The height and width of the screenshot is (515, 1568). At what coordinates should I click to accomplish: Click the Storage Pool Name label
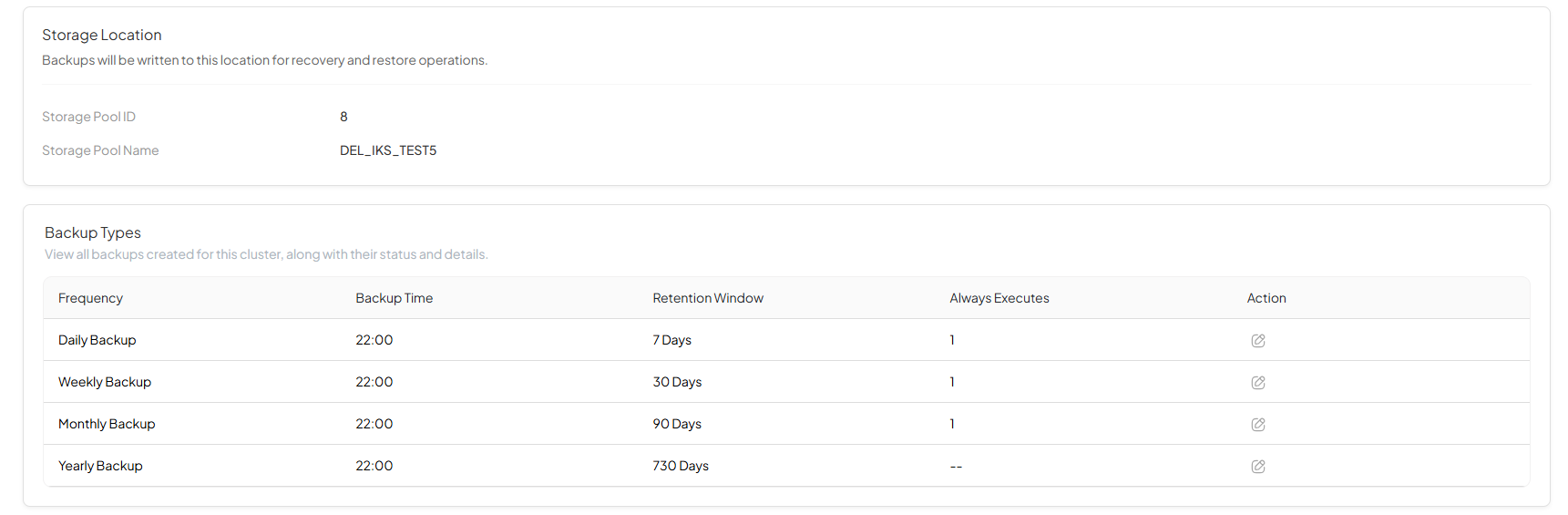(x=100, y=150)
